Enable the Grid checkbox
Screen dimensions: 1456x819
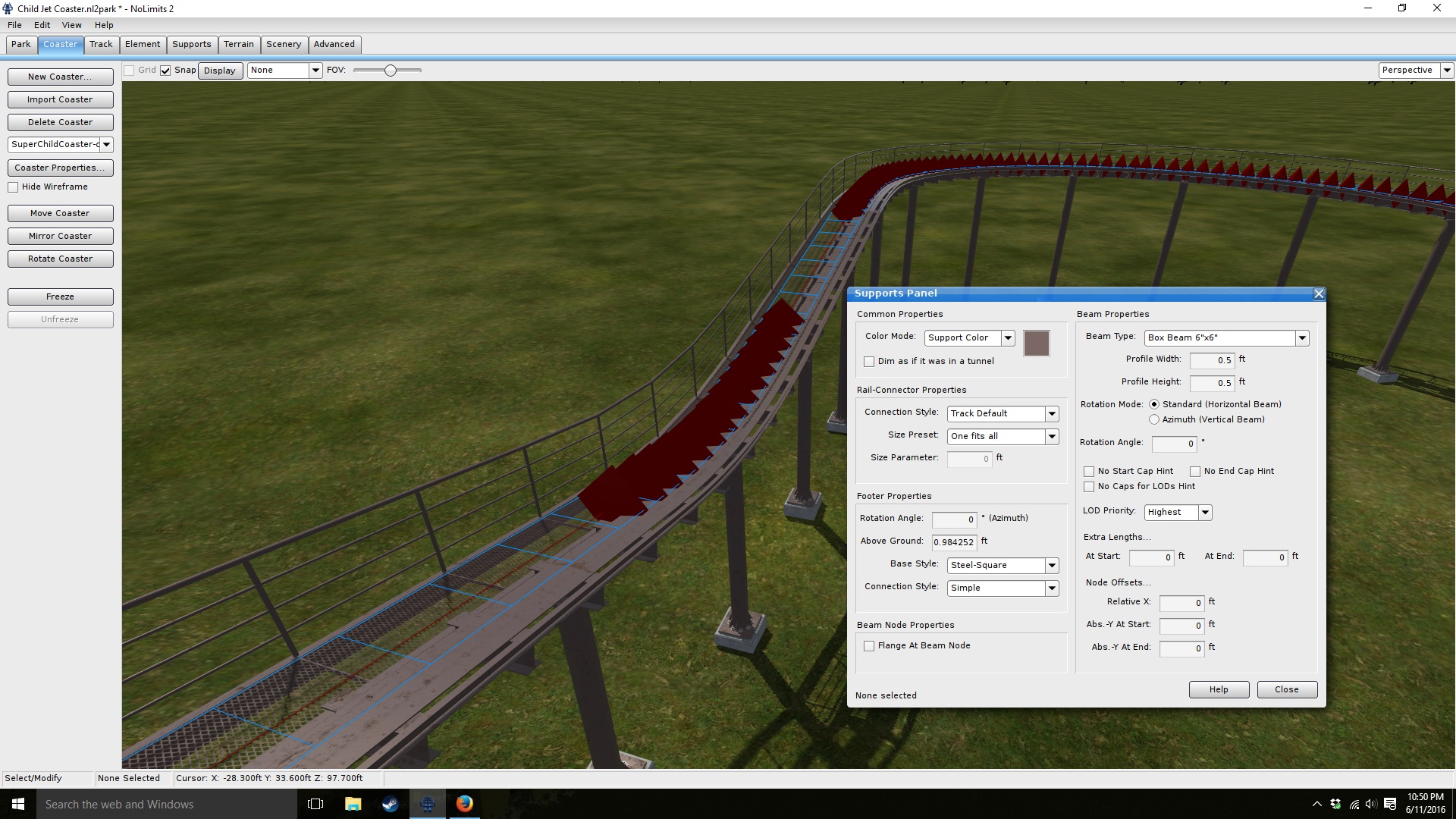[x=130, y=71]
